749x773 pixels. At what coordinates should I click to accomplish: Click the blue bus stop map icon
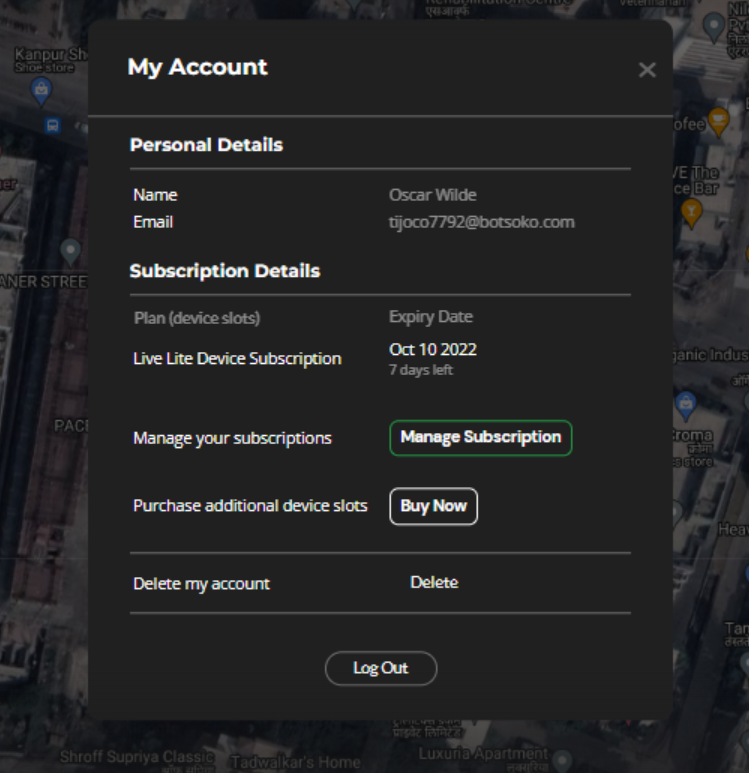[53, 126]
